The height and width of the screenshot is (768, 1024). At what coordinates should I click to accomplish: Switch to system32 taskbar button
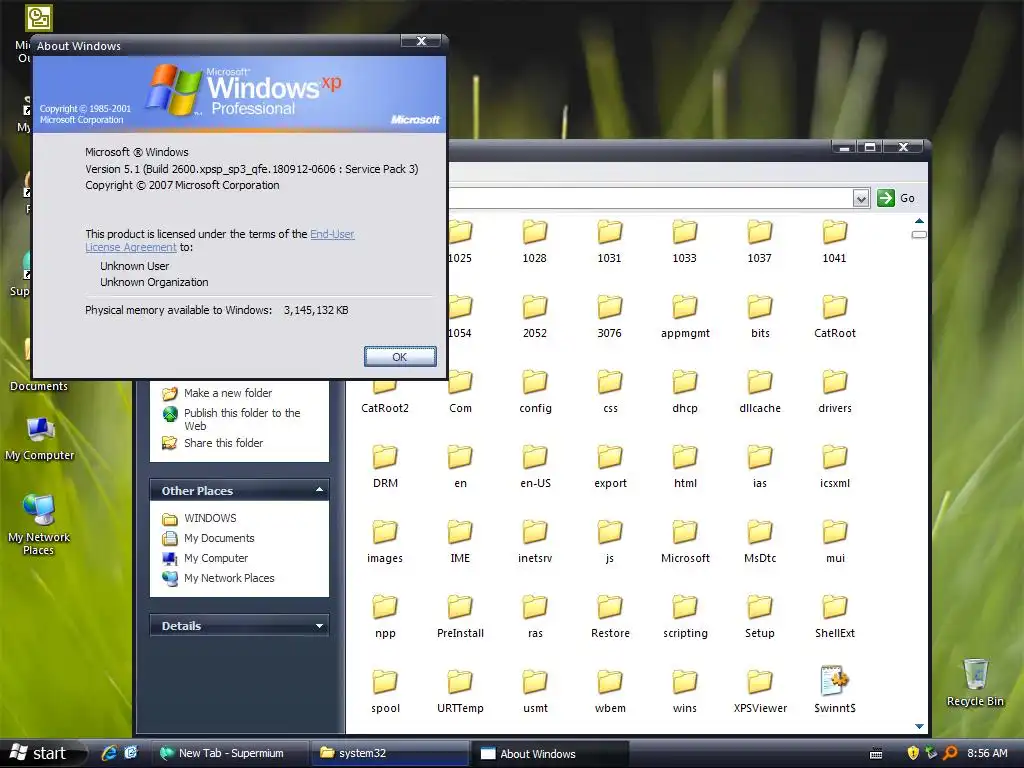coord(390,753)
